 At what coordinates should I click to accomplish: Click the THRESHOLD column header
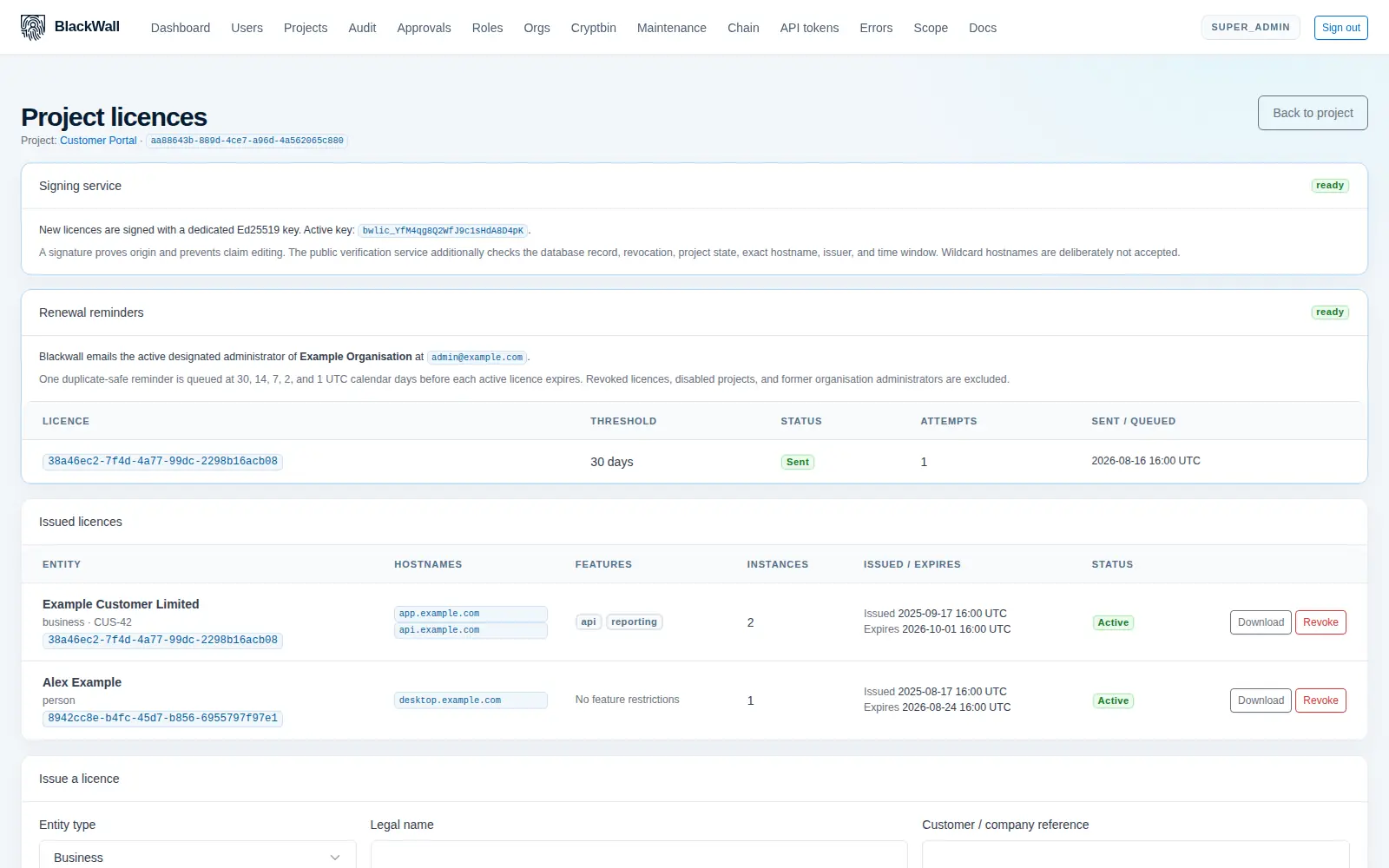coord(623,421)
